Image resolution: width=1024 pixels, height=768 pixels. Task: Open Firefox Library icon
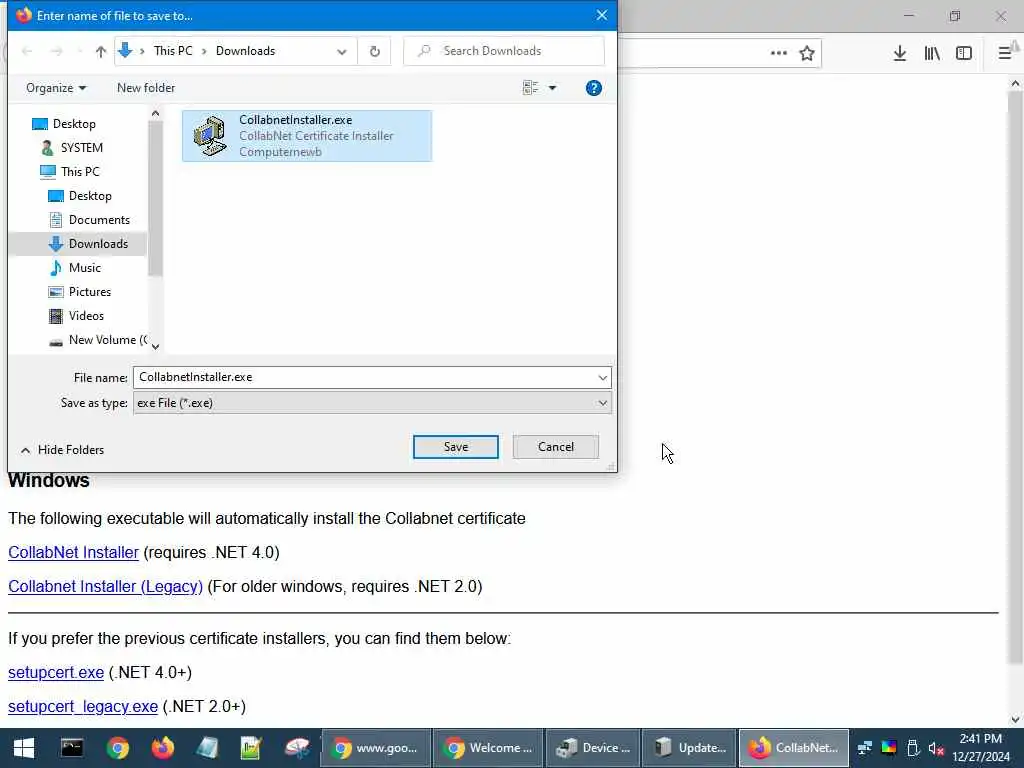932,54
